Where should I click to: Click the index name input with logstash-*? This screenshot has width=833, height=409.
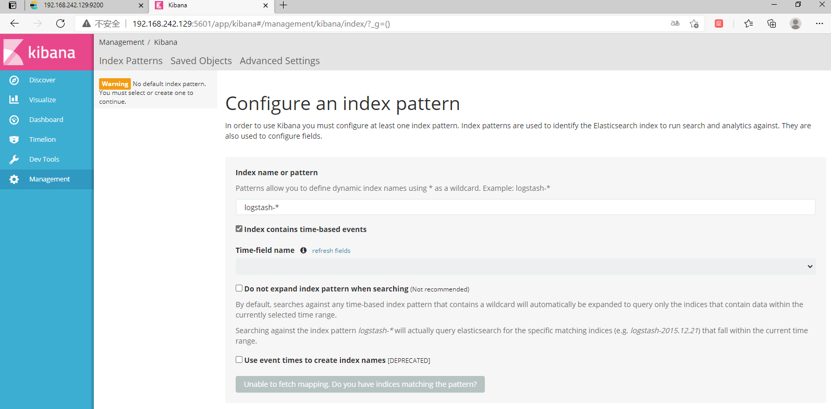pos(525,207)
